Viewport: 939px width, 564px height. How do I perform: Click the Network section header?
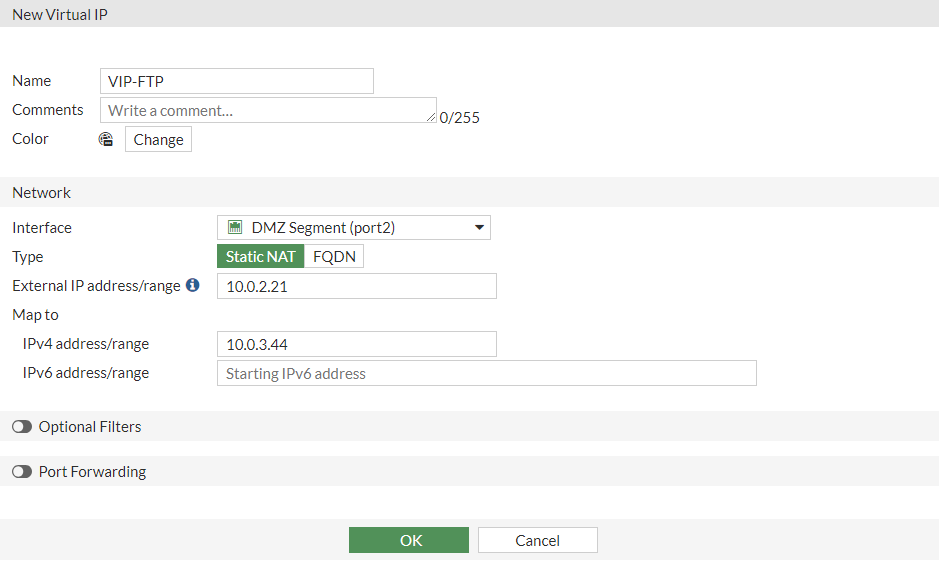42,193
